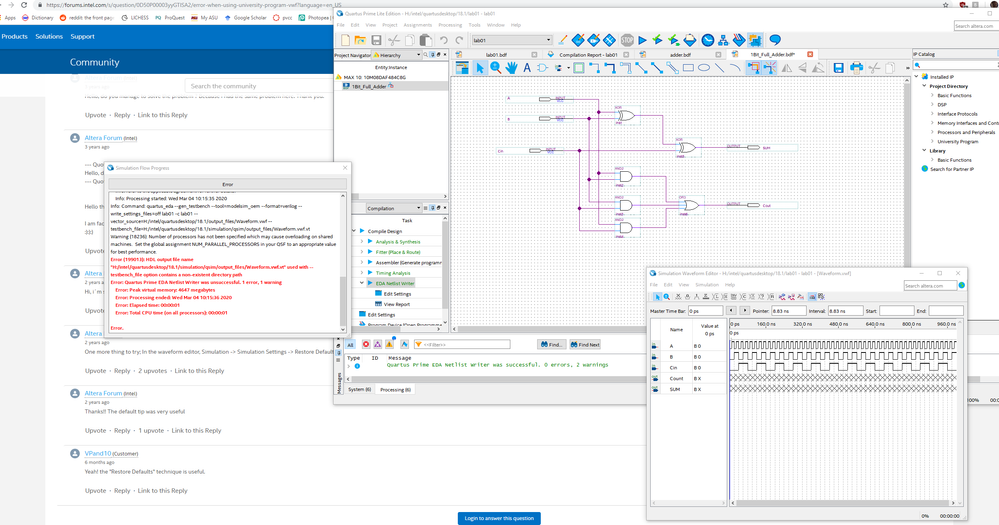Click the Find Next button
The height and width of the screenshot is (525, 999).
coord(585,344)
